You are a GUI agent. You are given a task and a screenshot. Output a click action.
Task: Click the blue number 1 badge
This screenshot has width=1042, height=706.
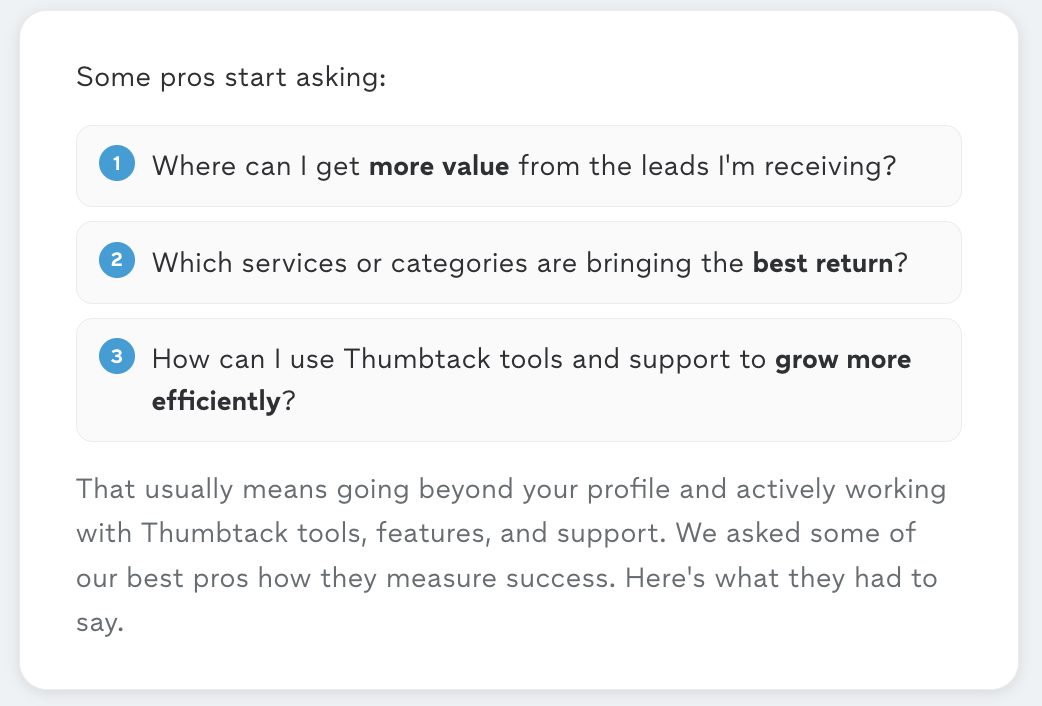tap(117, 163)
